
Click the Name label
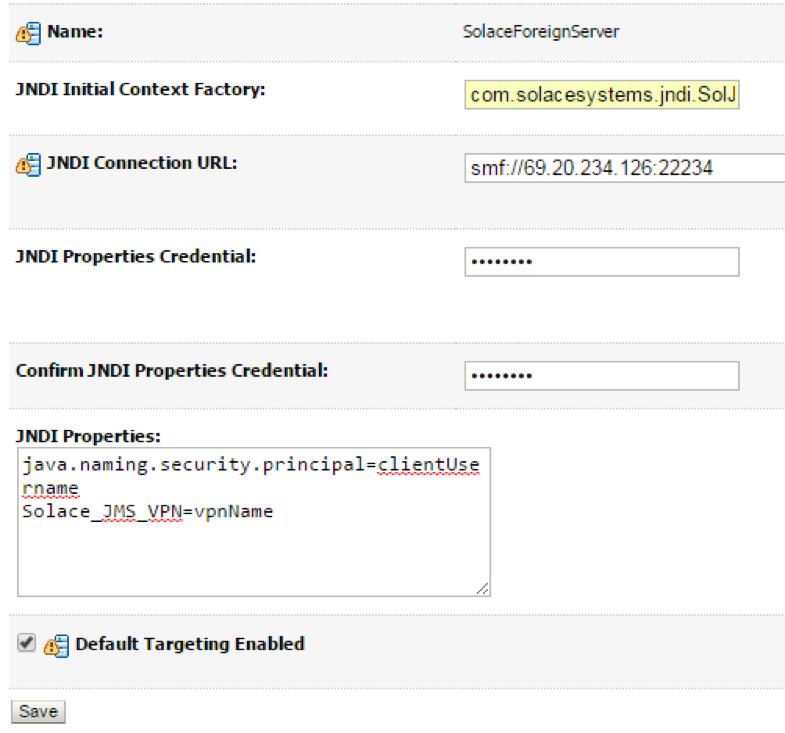[76, 32]
